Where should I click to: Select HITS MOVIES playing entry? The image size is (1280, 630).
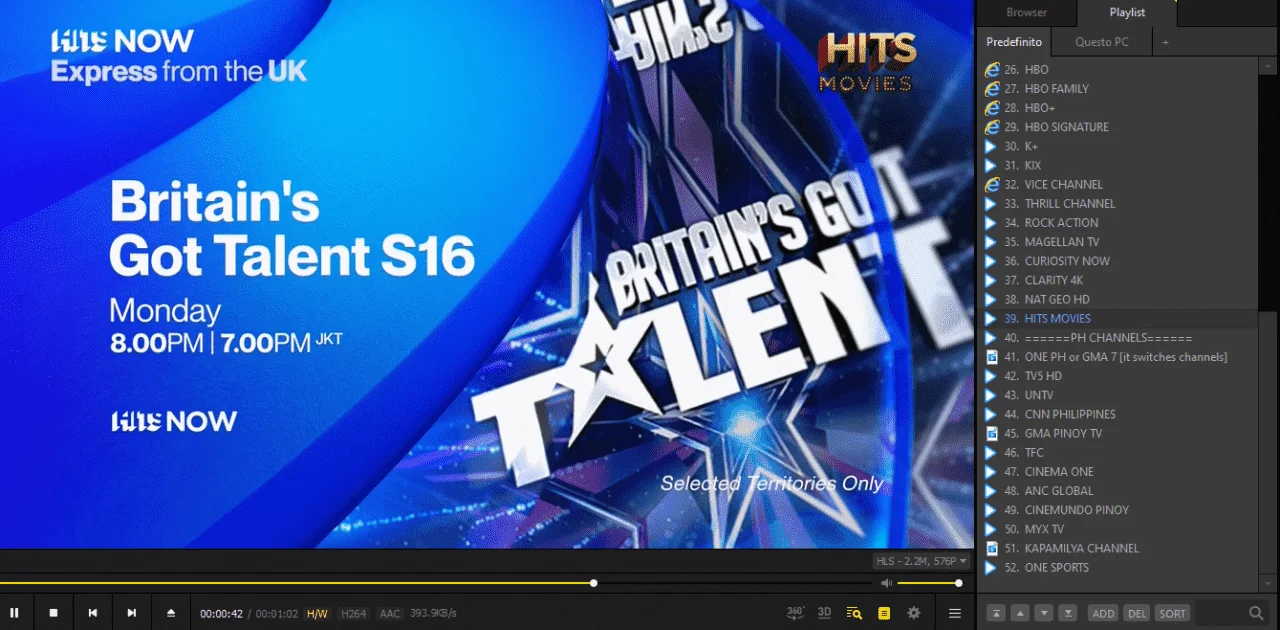tap(1120, 319)
